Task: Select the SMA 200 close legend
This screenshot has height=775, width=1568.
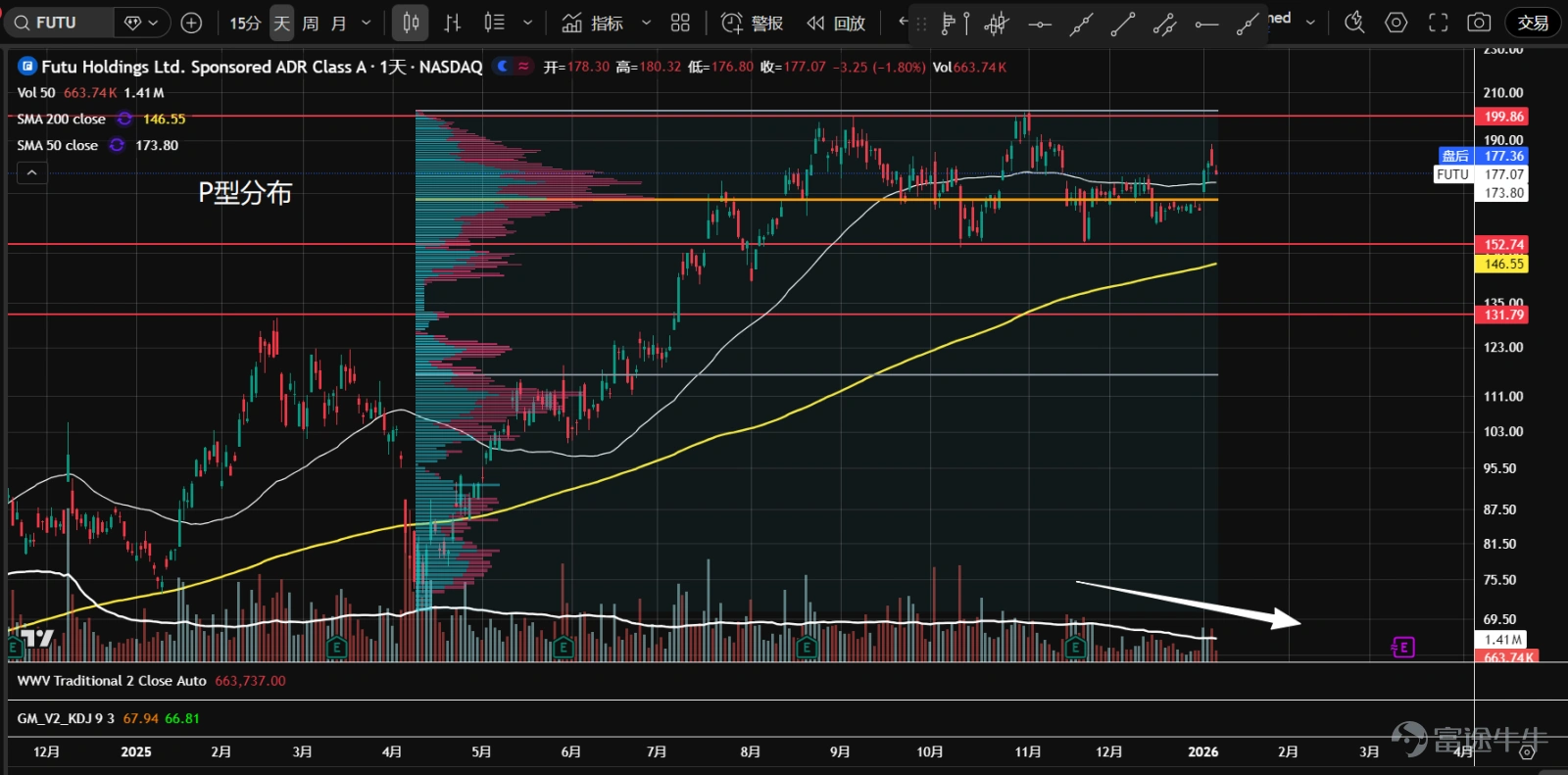Action: (x=61, y=120)
